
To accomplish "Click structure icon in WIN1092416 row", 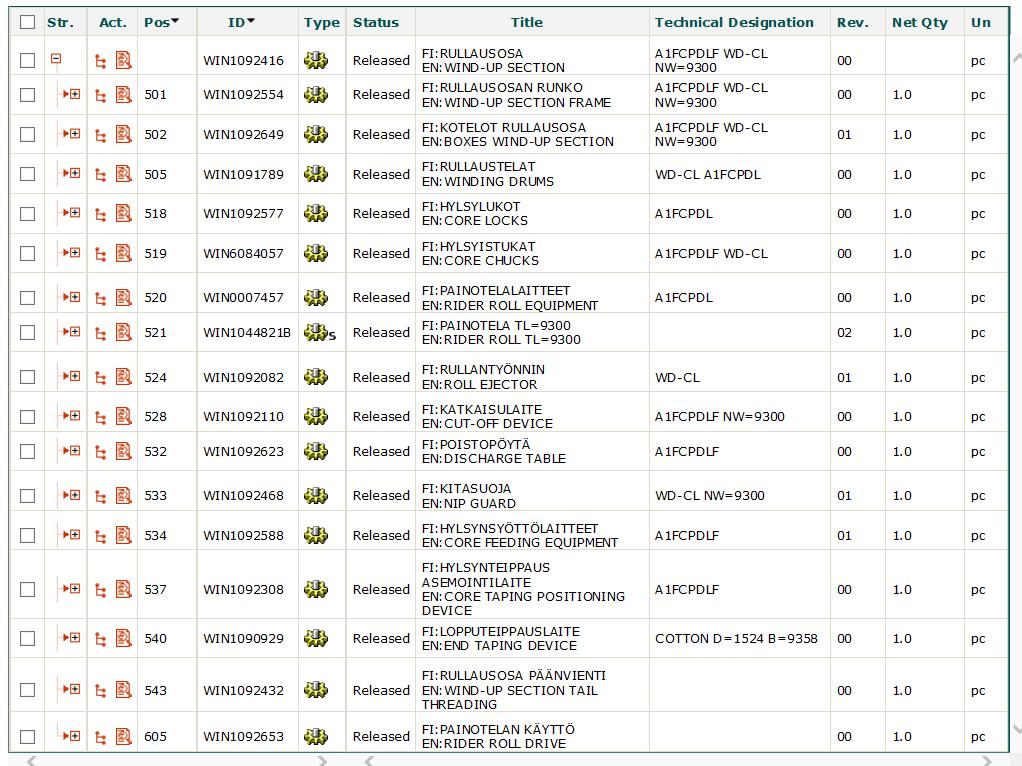I will click(100, 61).
